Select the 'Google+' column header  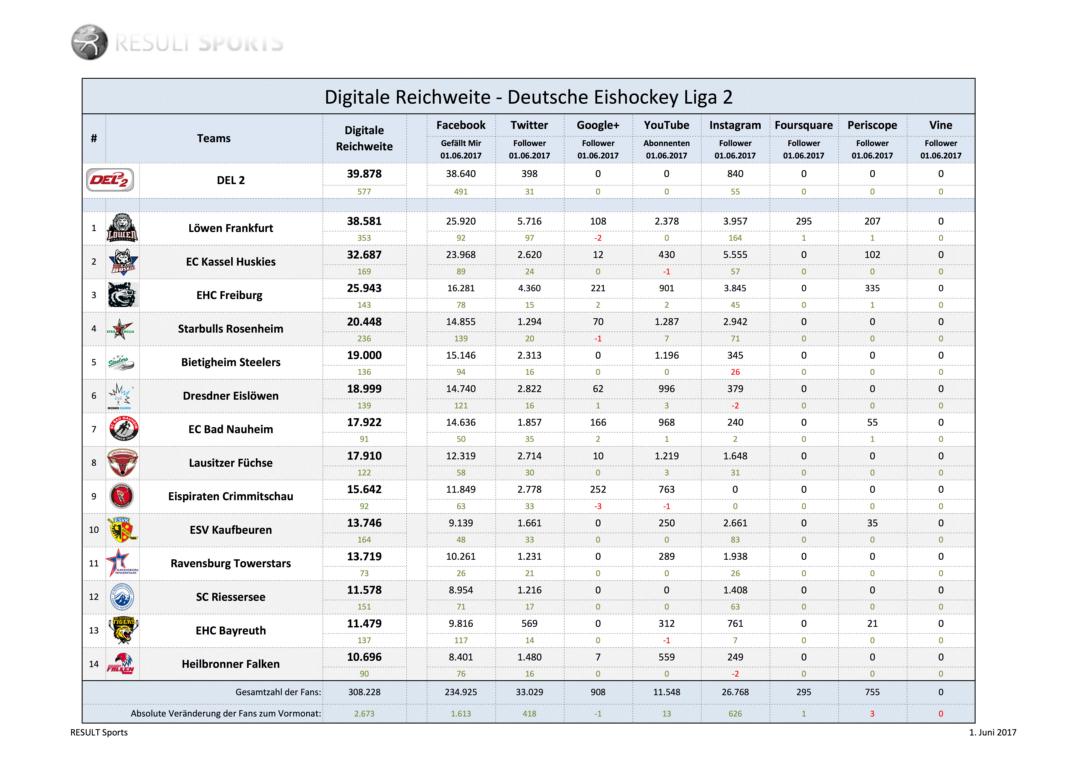[x=598, y=125]
